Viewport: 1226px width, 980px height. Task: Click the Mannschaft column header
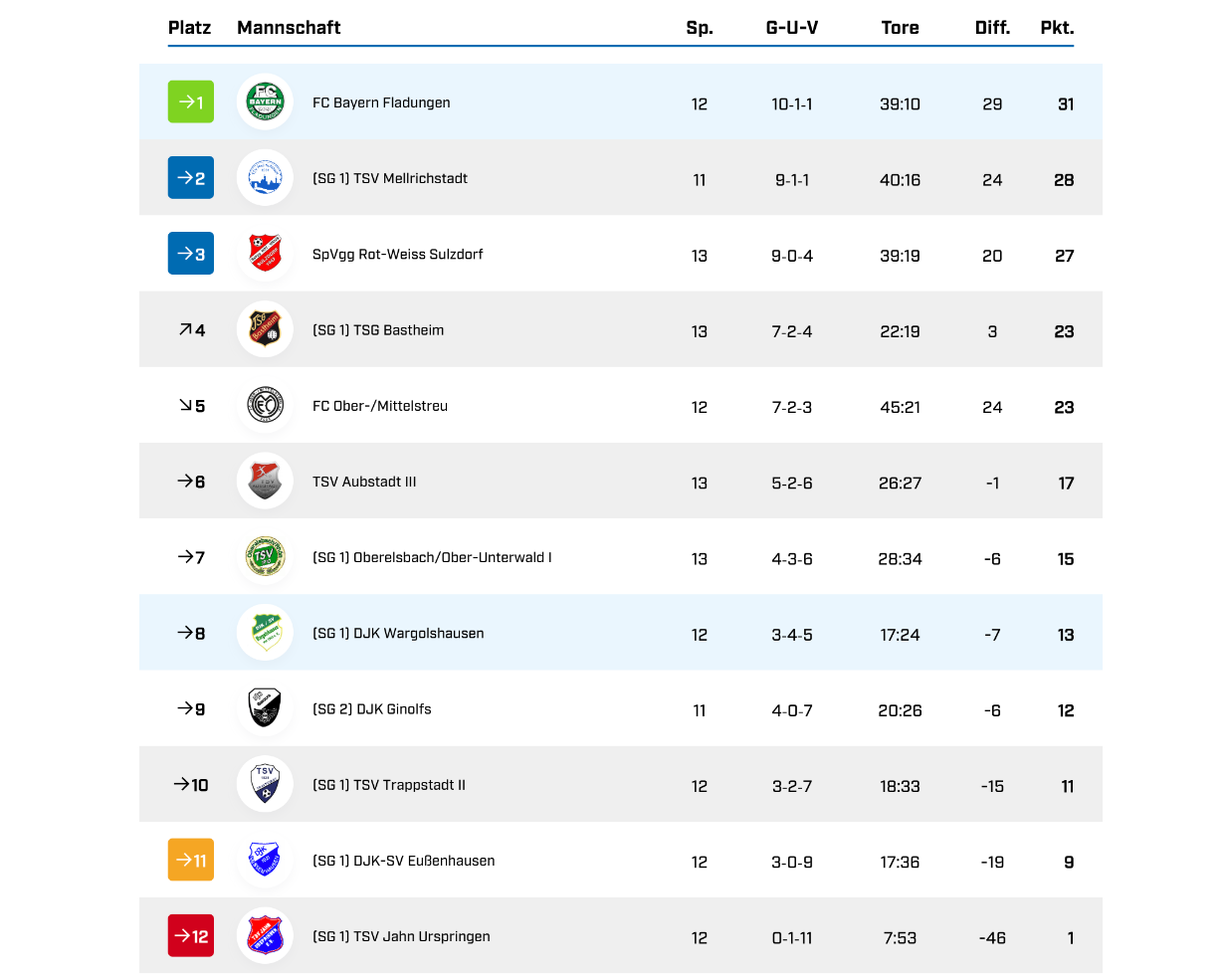(x=289, y=28)
